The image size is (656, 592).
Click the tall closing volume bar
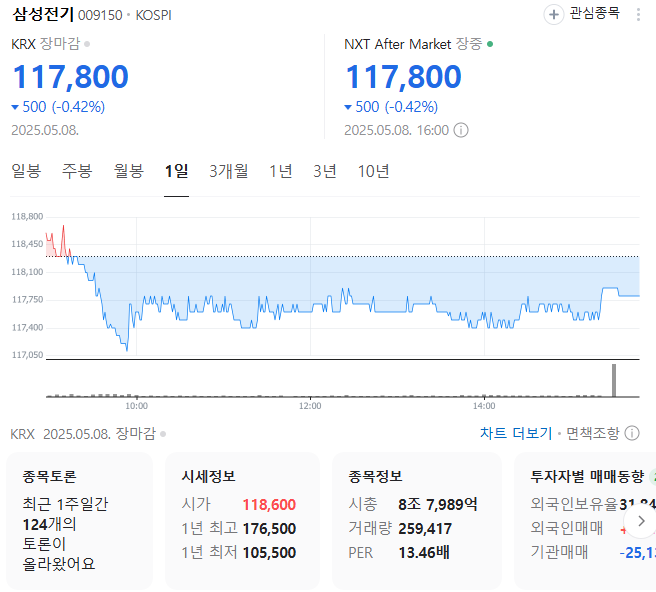pos(614,380)
